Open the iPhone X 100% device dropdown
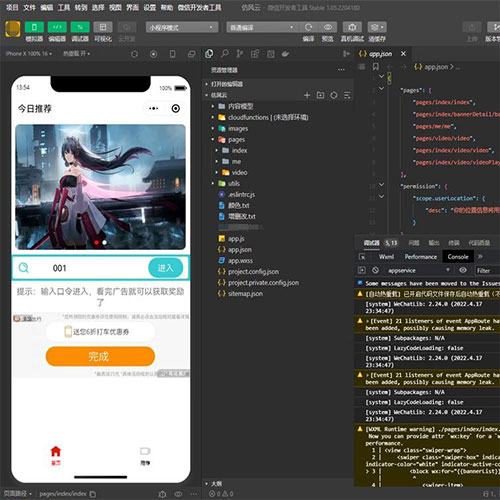This screenshot has width=500, height=500. tap(29, 54)
